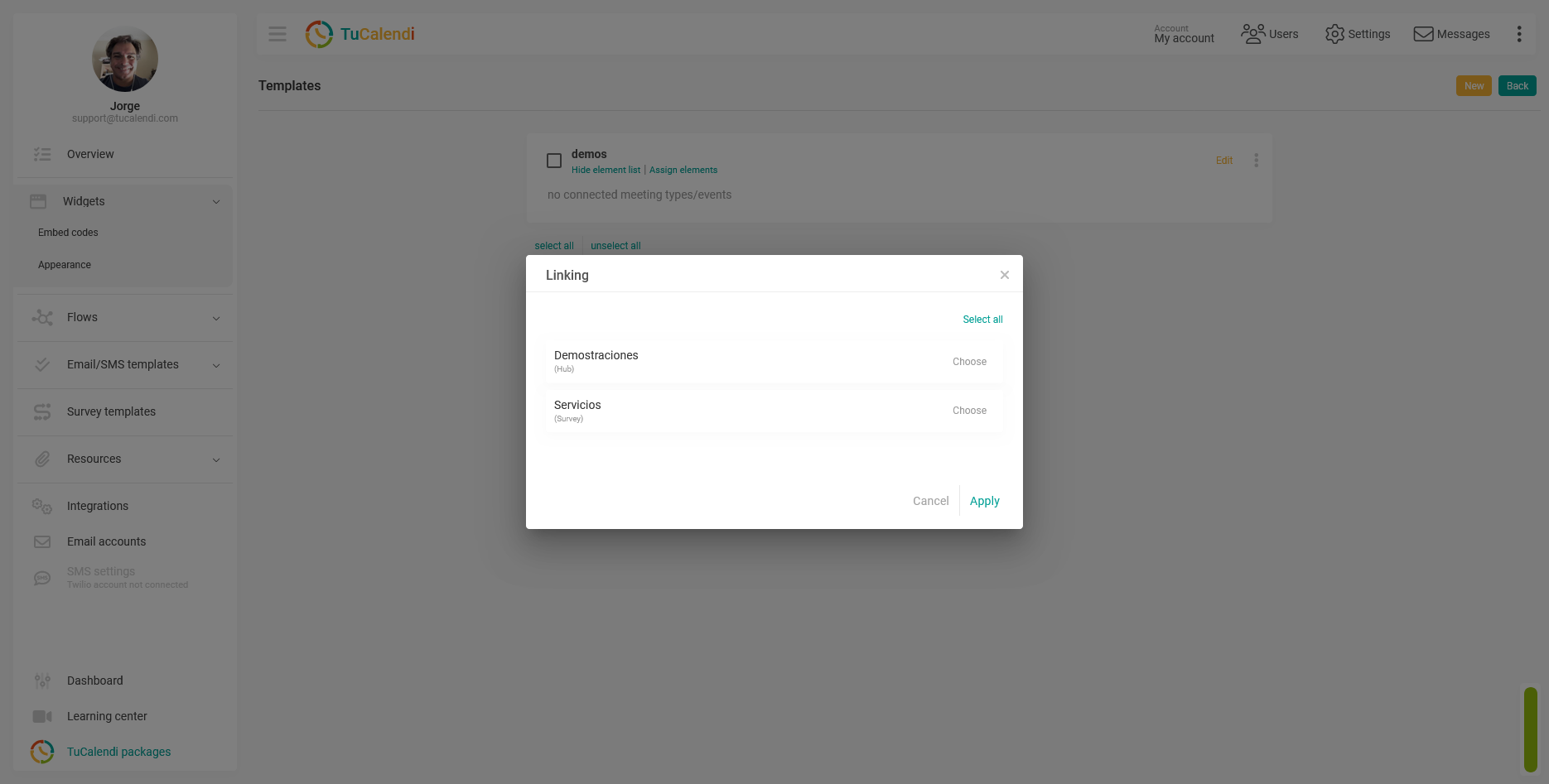The width and height of the screenshot is (1549, 784).
Task: Open Appearance submenu item
Action: (65, 265)
